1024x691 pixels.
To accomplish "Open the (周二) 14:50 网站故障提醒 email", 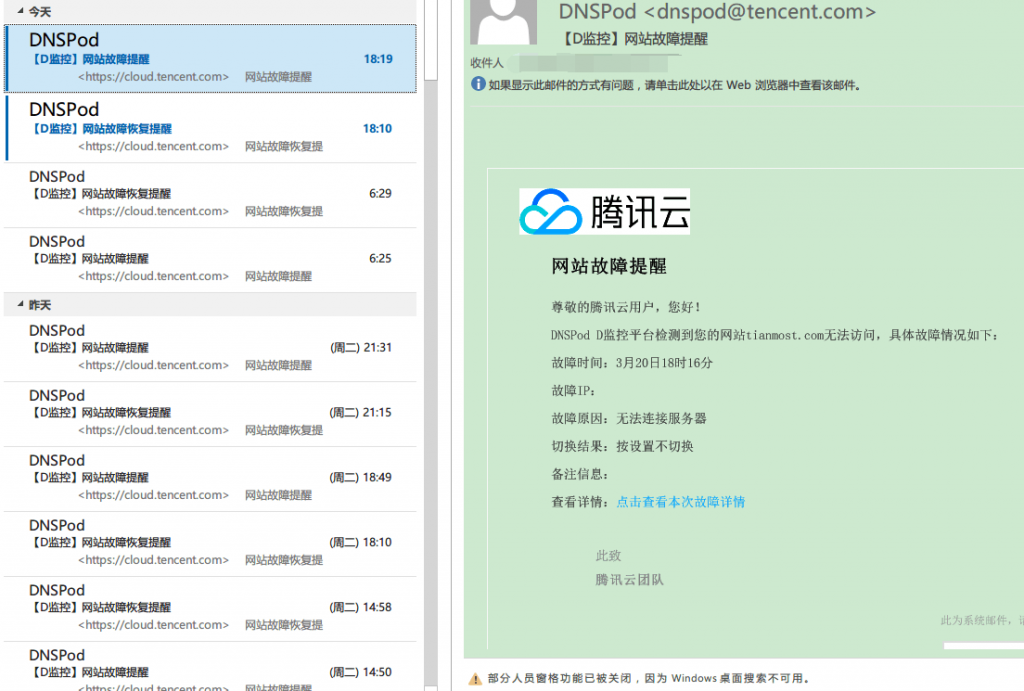I will point(210,666).
